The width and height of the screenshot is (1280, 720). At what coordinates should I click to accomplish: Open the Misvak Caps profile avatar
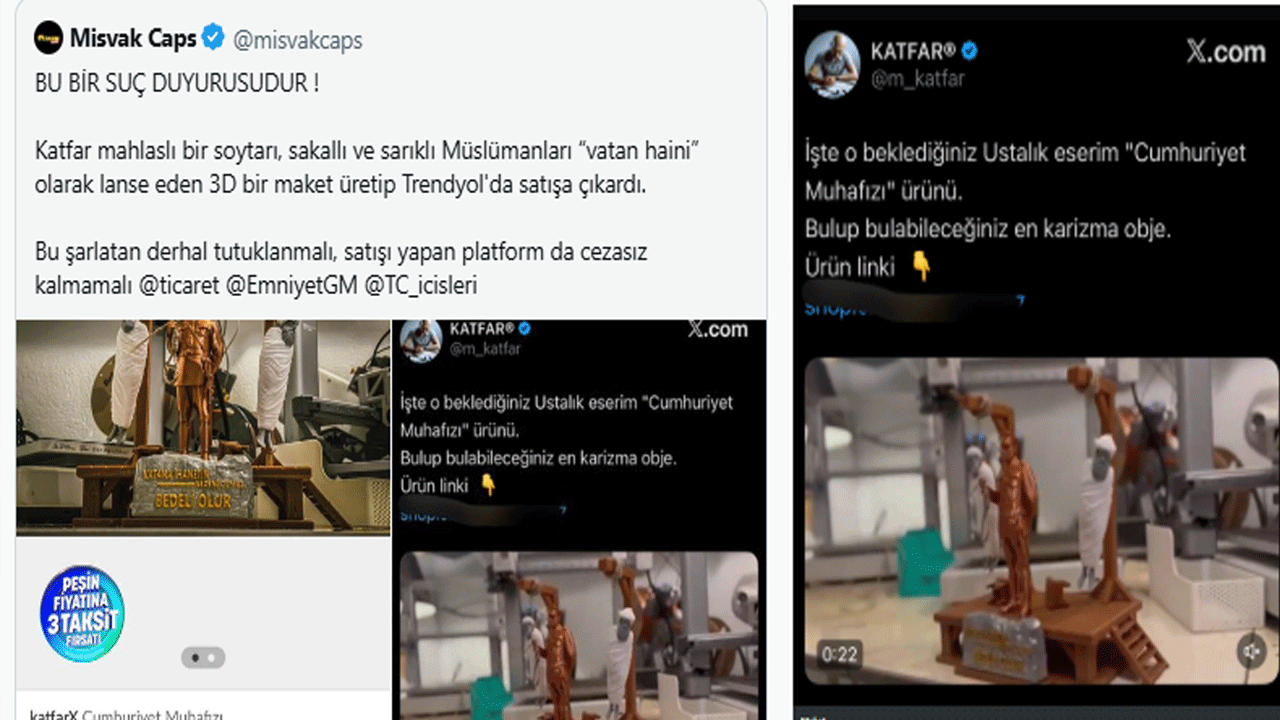tap(47, 40)
